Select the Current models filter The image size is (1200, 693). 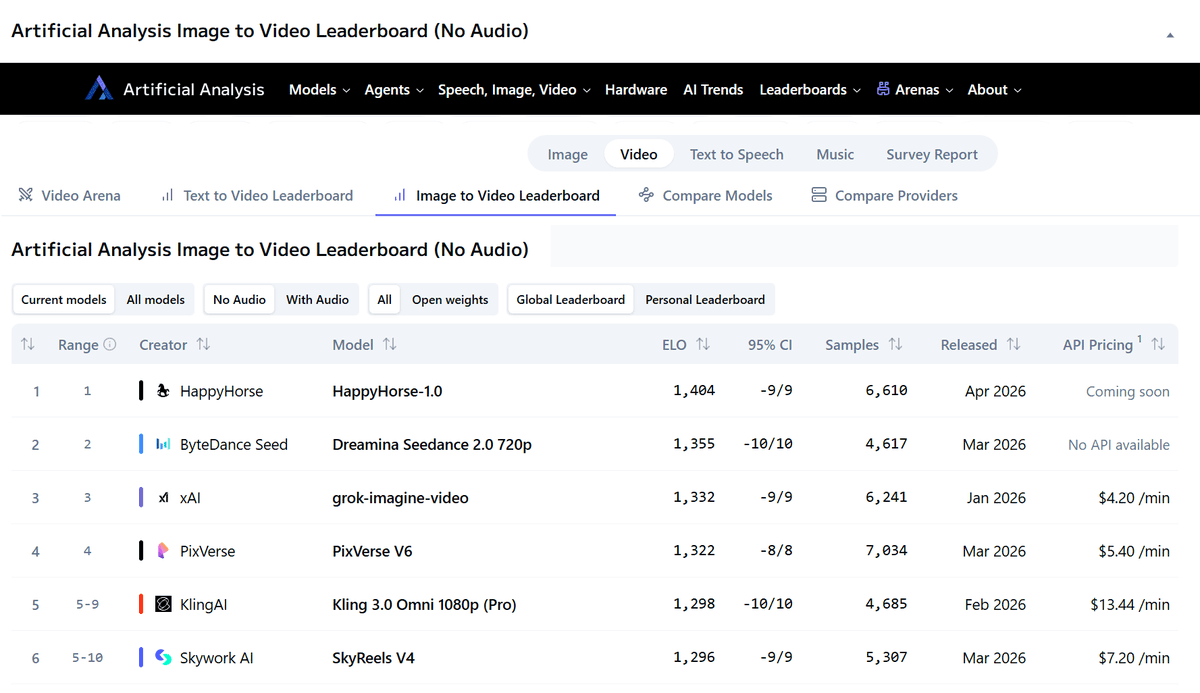[64, 299]
